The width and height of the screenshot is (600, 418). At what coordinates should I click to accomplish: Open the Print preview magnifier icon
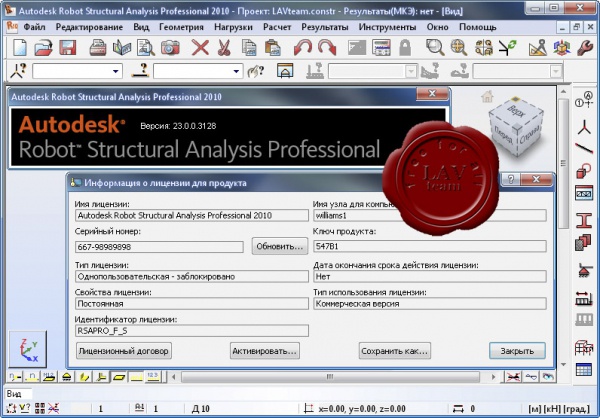click(146, 48)
